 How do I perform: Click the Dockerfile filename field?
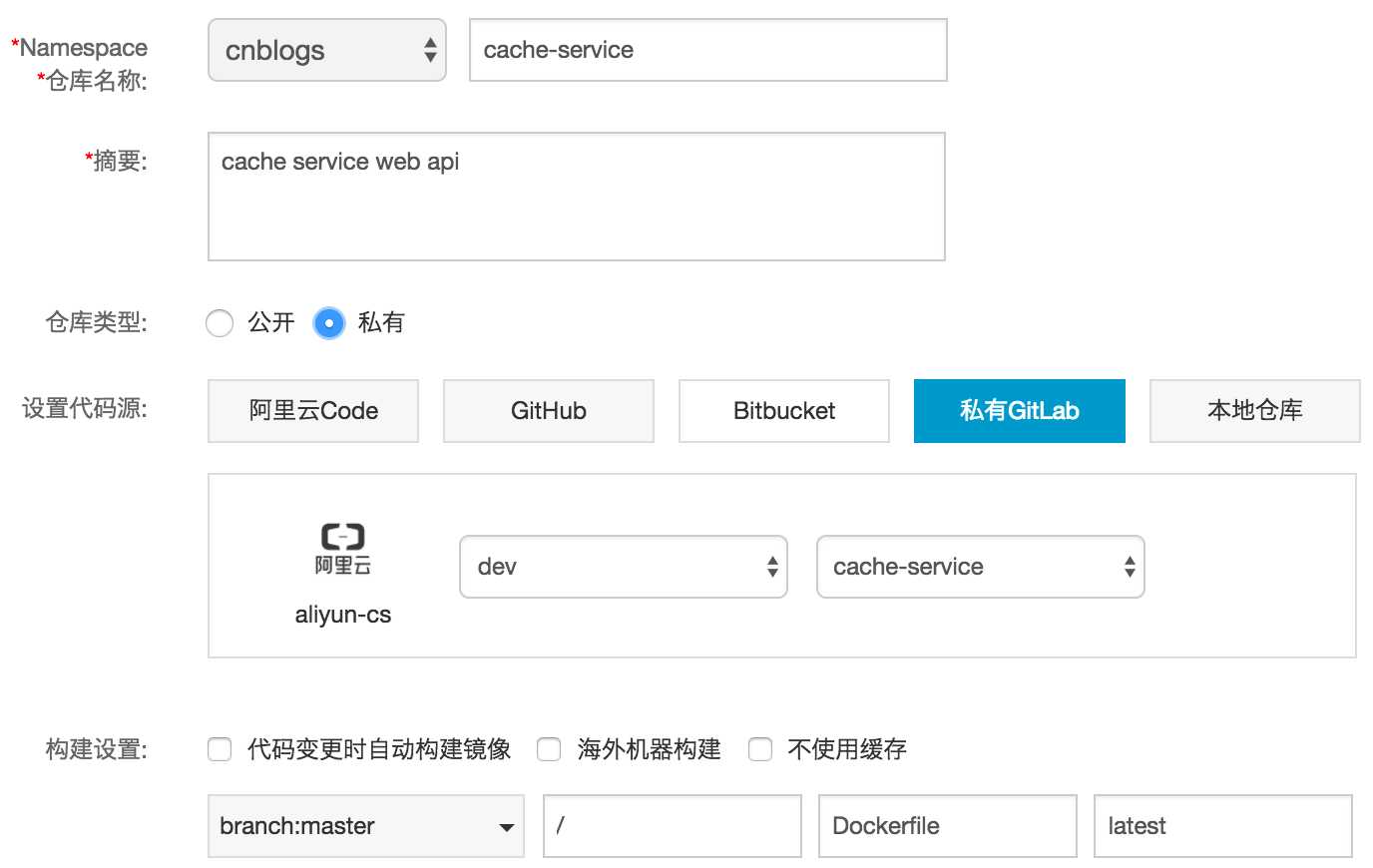(948, 826)
